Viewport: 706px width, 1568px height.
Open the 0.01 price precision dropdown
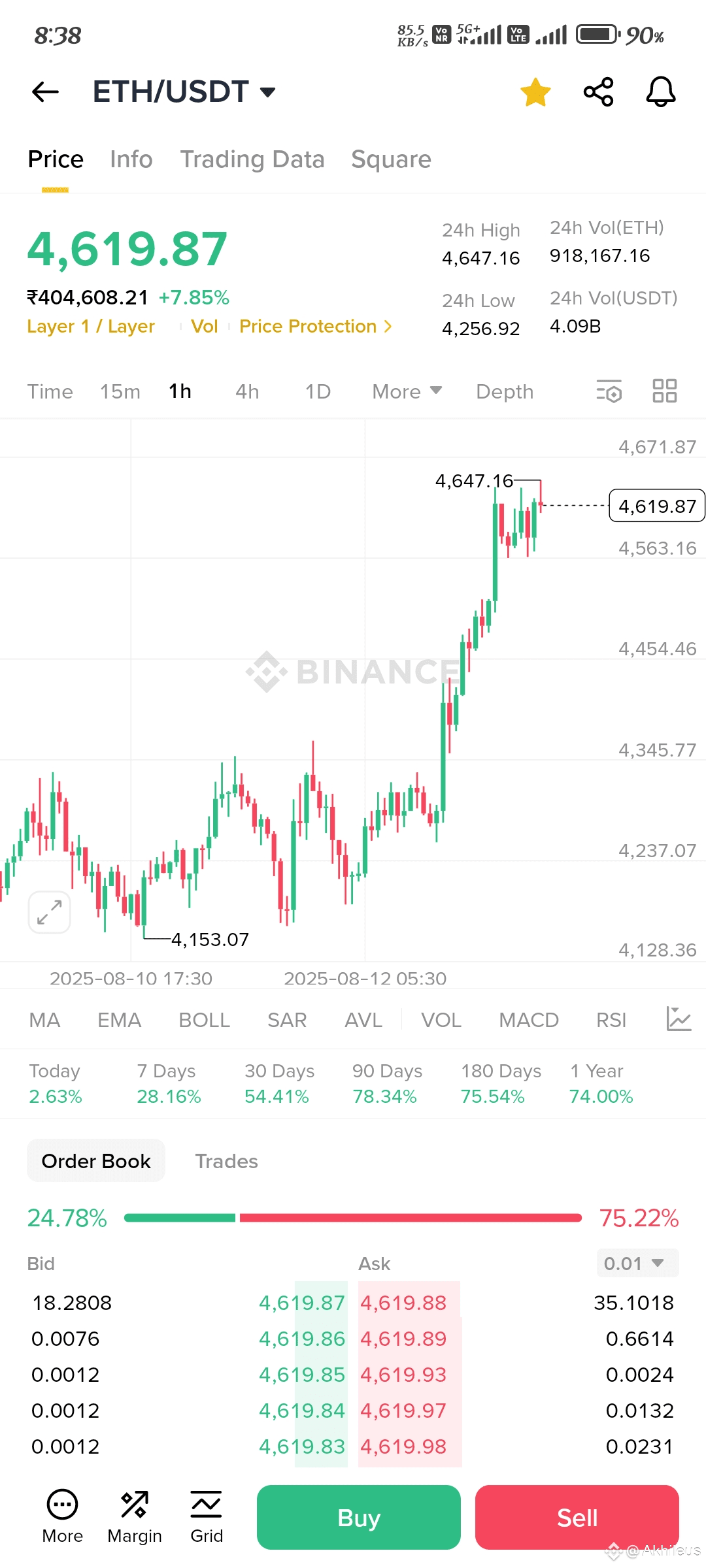(637, 1263)
